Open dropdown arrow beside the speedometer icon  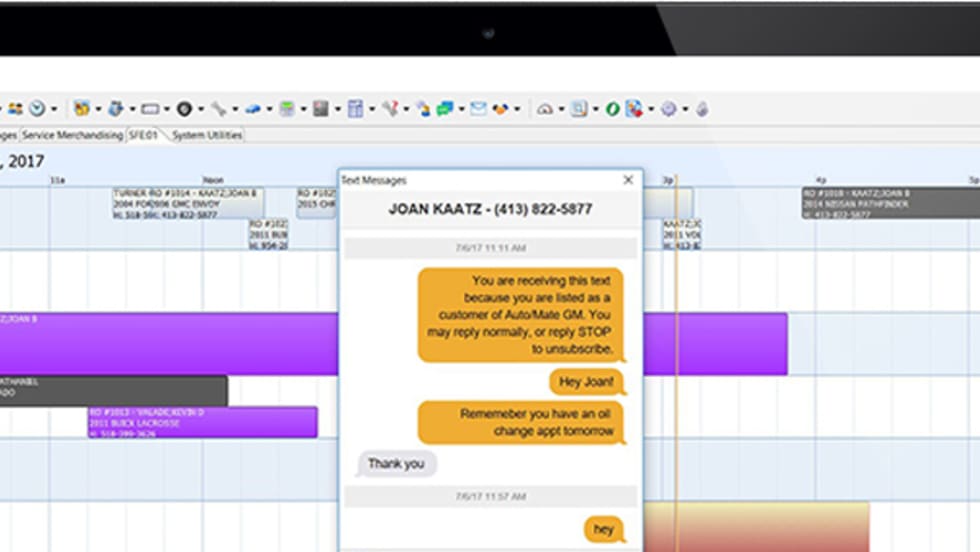point(561,109)
